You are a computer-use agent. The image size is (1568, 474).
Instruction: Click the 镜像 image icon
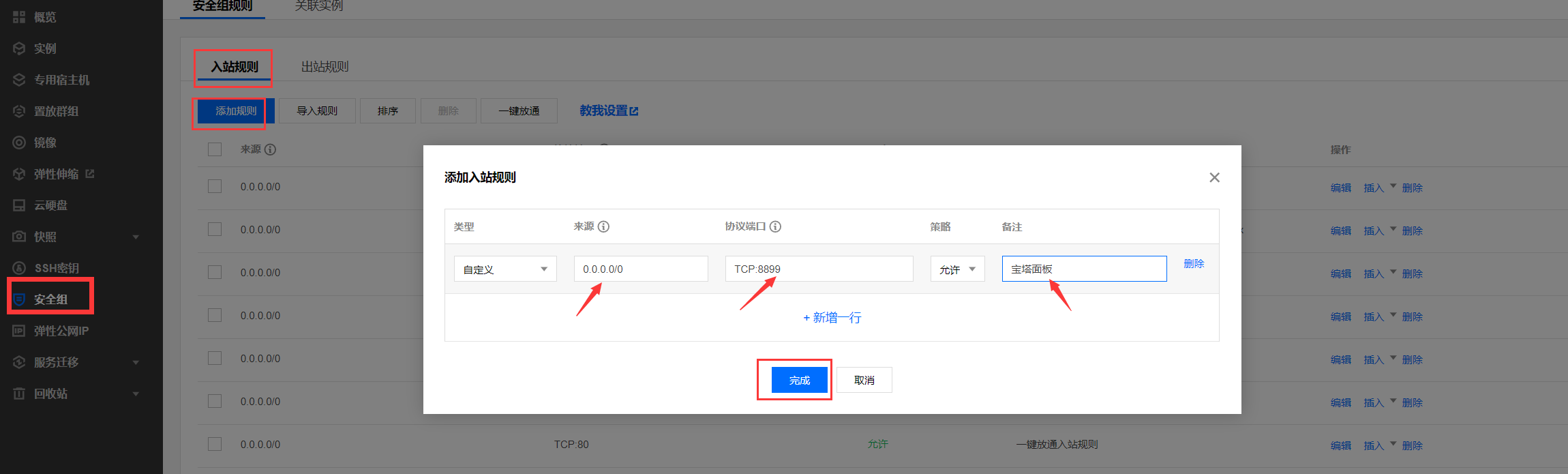click(19, 143)
